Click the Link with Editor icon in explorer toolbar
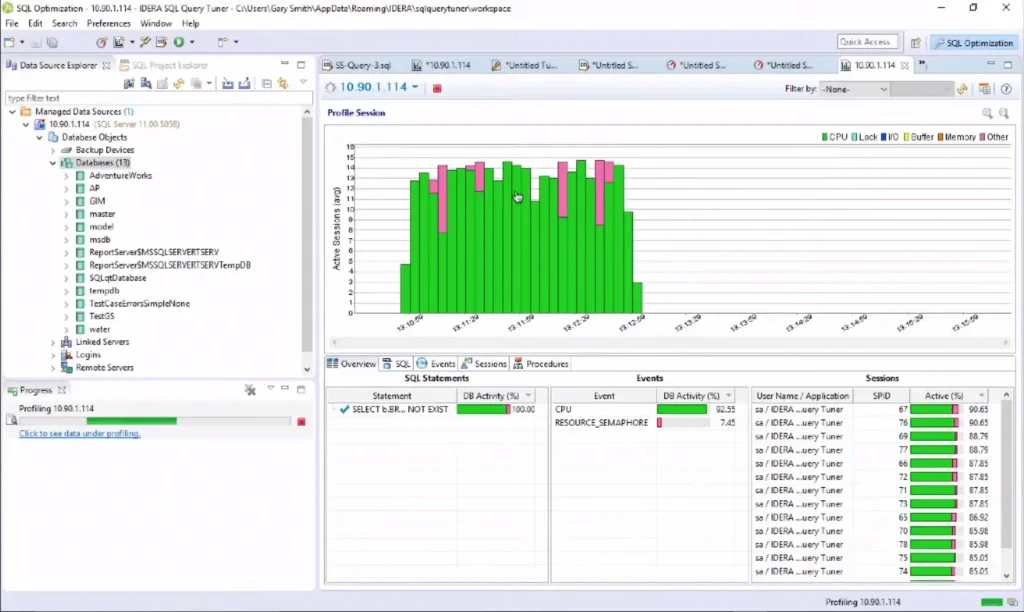 click(283, 84)
